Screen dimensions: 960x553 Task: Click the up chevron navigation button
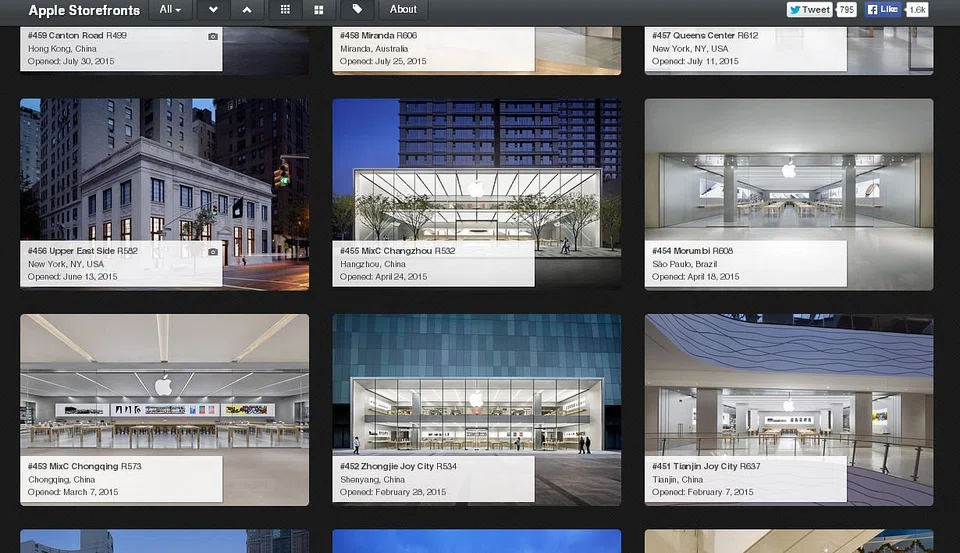tap(247, 10)
